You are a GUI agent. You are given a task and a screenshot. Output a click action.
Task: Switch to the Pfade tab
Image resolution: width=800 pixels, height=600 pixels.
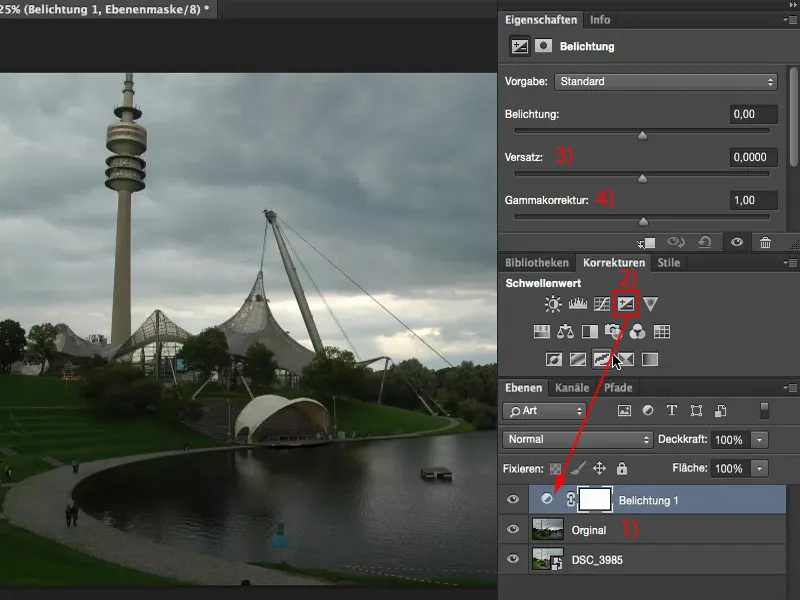point(618,388)
